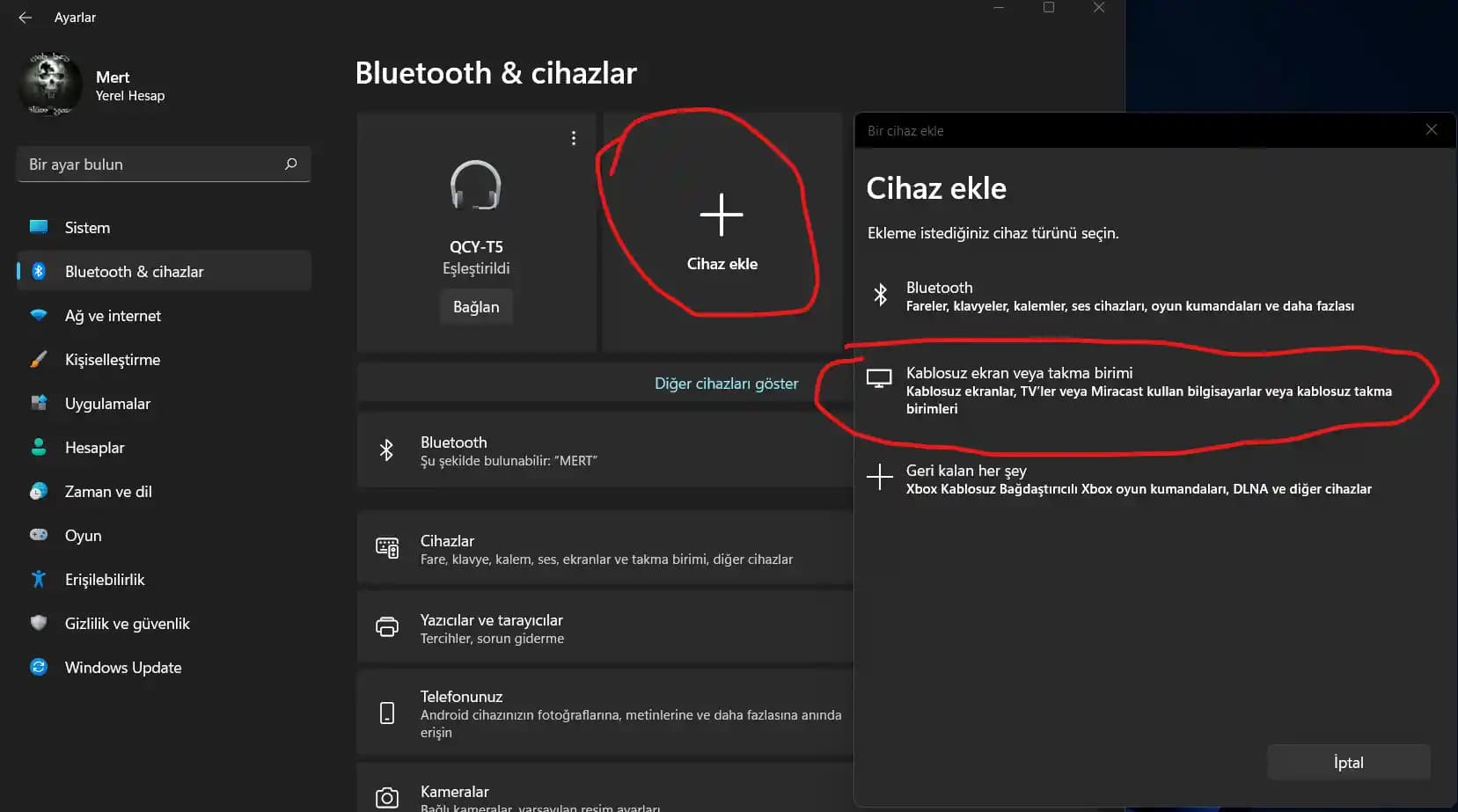Image resolution: width=1458 pixels, height=812 pixels.
Task: Click the printer icon beside Yazıcılar ve tarayıcılar
Action: click(387, 626)
